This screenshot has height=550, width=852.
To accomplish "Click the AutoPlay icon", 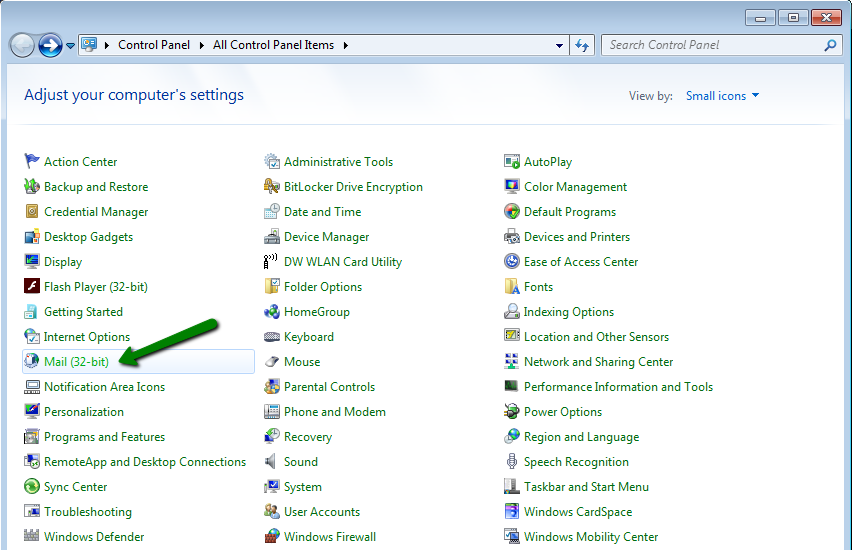I will [x=512, y=161].
